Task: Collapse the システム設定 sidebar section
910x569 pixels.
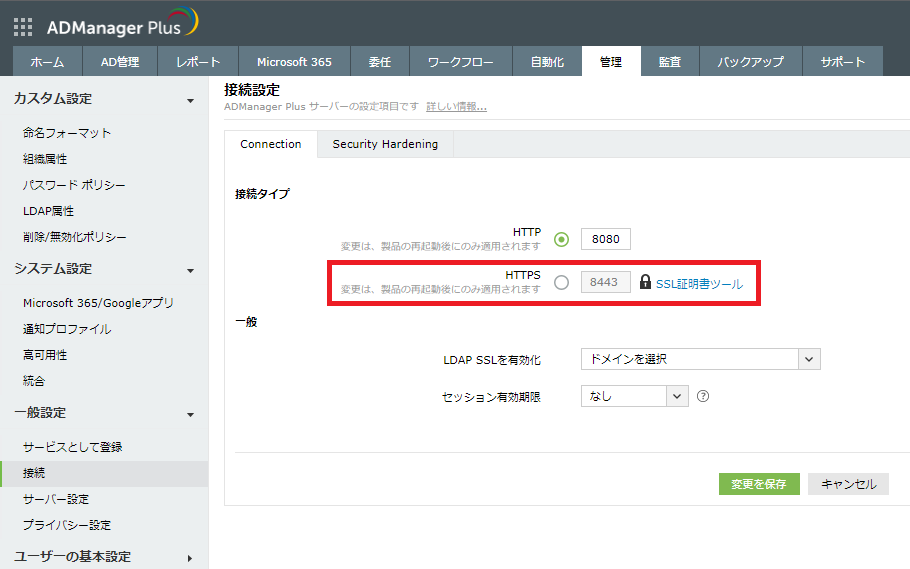Action: pos(190,270)
